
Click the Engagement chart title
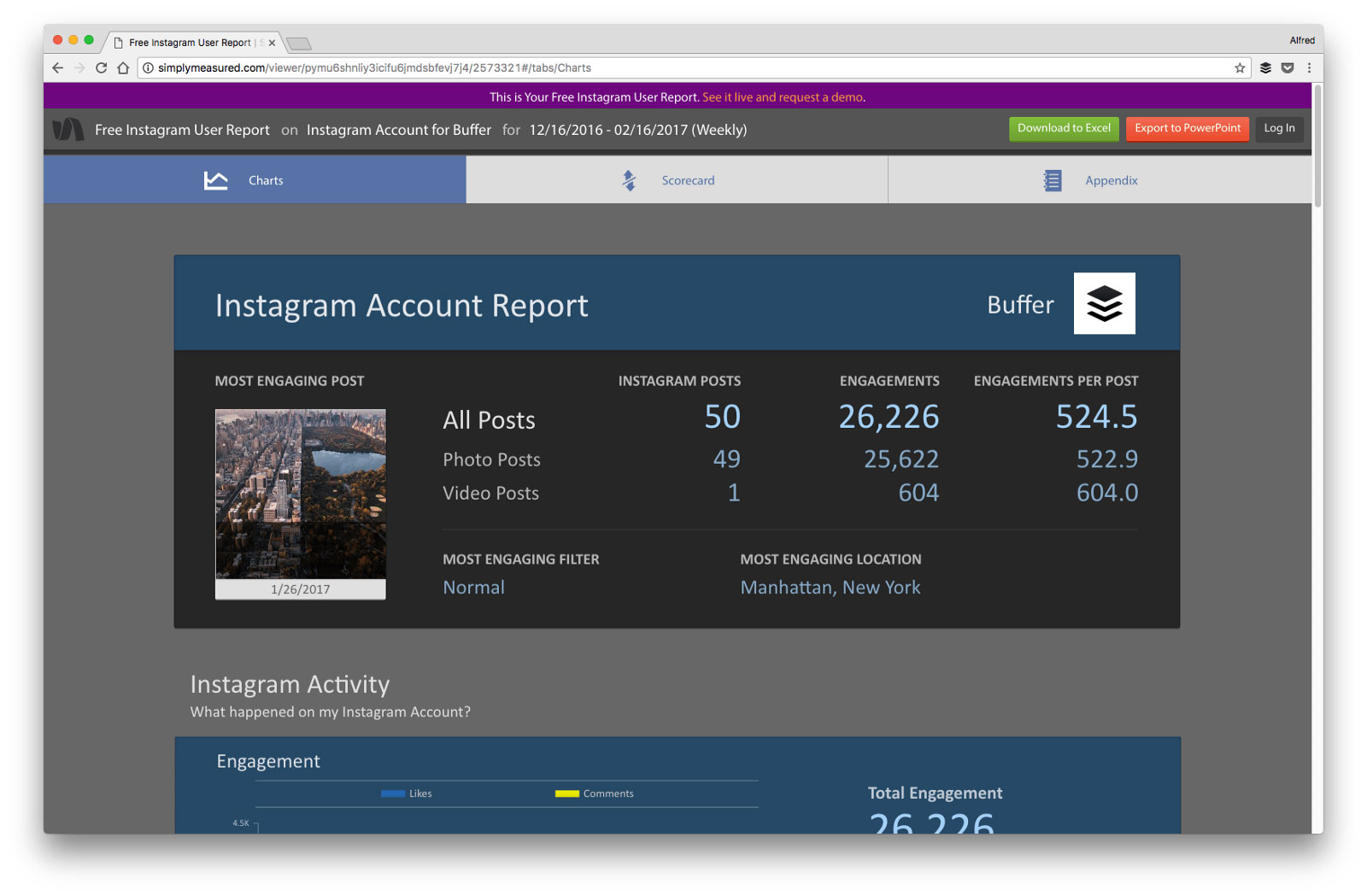pos(268,761)
